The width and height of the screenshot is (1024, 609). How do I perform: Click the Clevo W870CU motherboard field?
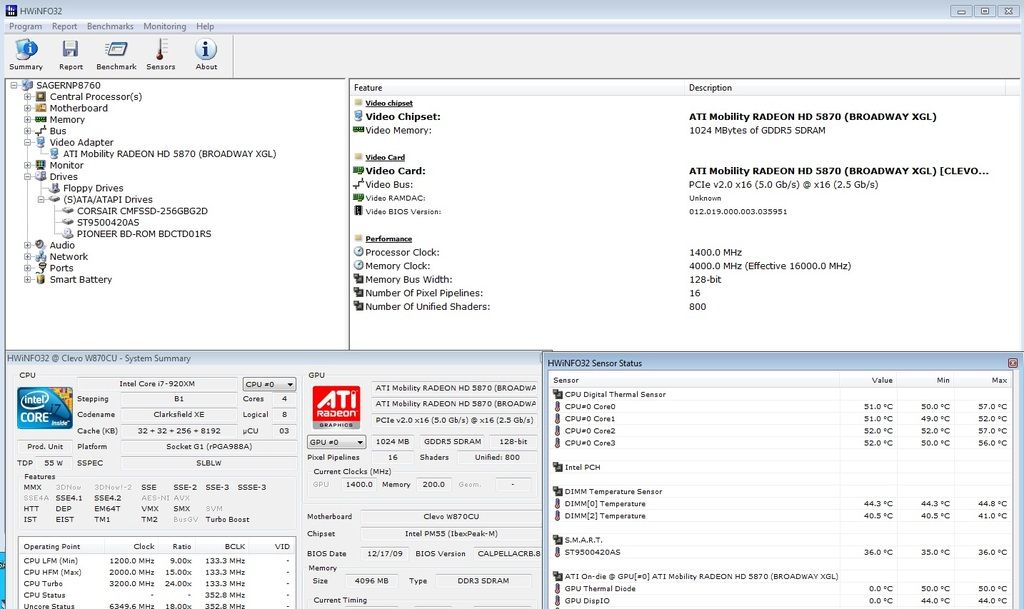(x=451, y=516)
